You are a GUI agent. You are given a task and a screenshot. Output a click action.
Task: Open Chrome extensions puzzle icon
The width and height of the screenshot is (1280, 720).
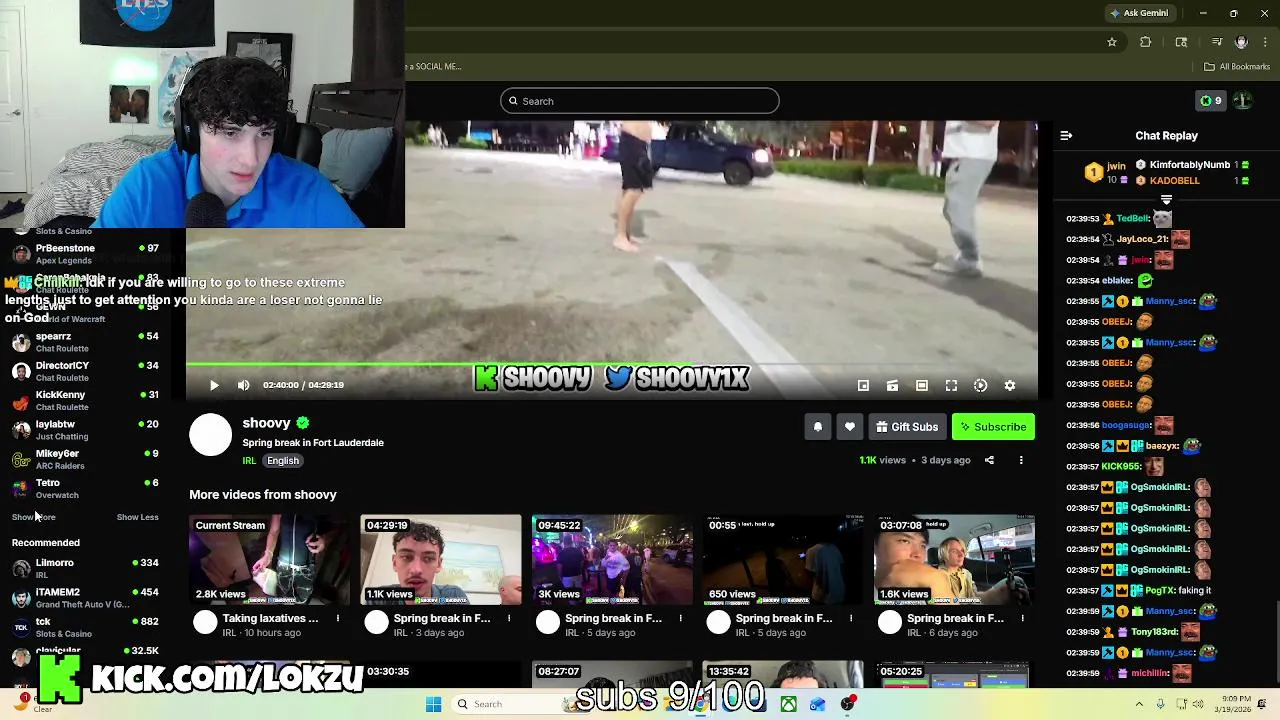(1146, 42)
